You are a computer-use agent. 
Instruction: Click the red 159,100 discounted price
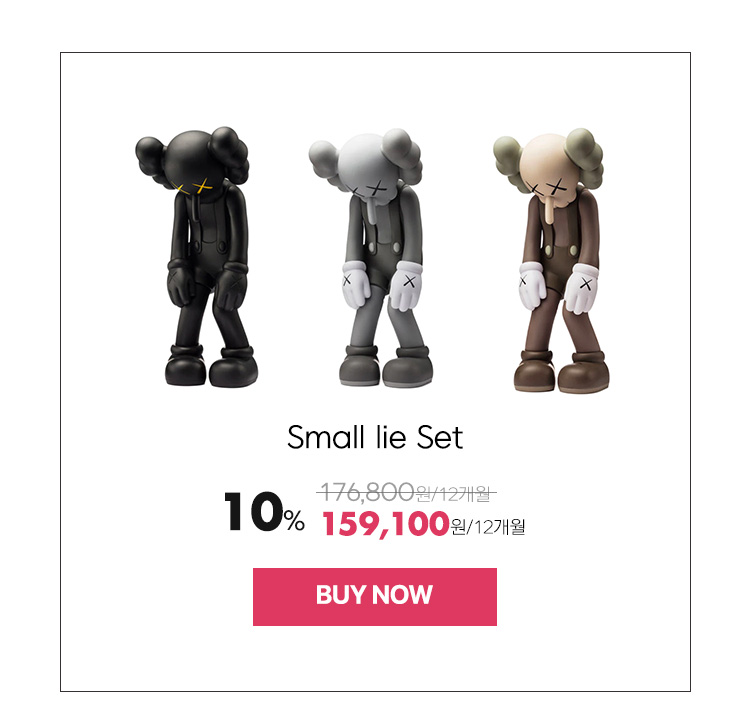(386, 524)
